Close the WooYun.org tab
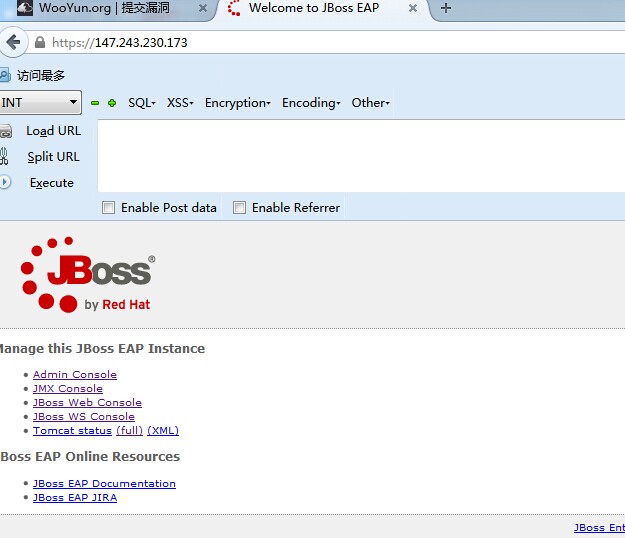 pyautogui.click(x=203, y=8)
